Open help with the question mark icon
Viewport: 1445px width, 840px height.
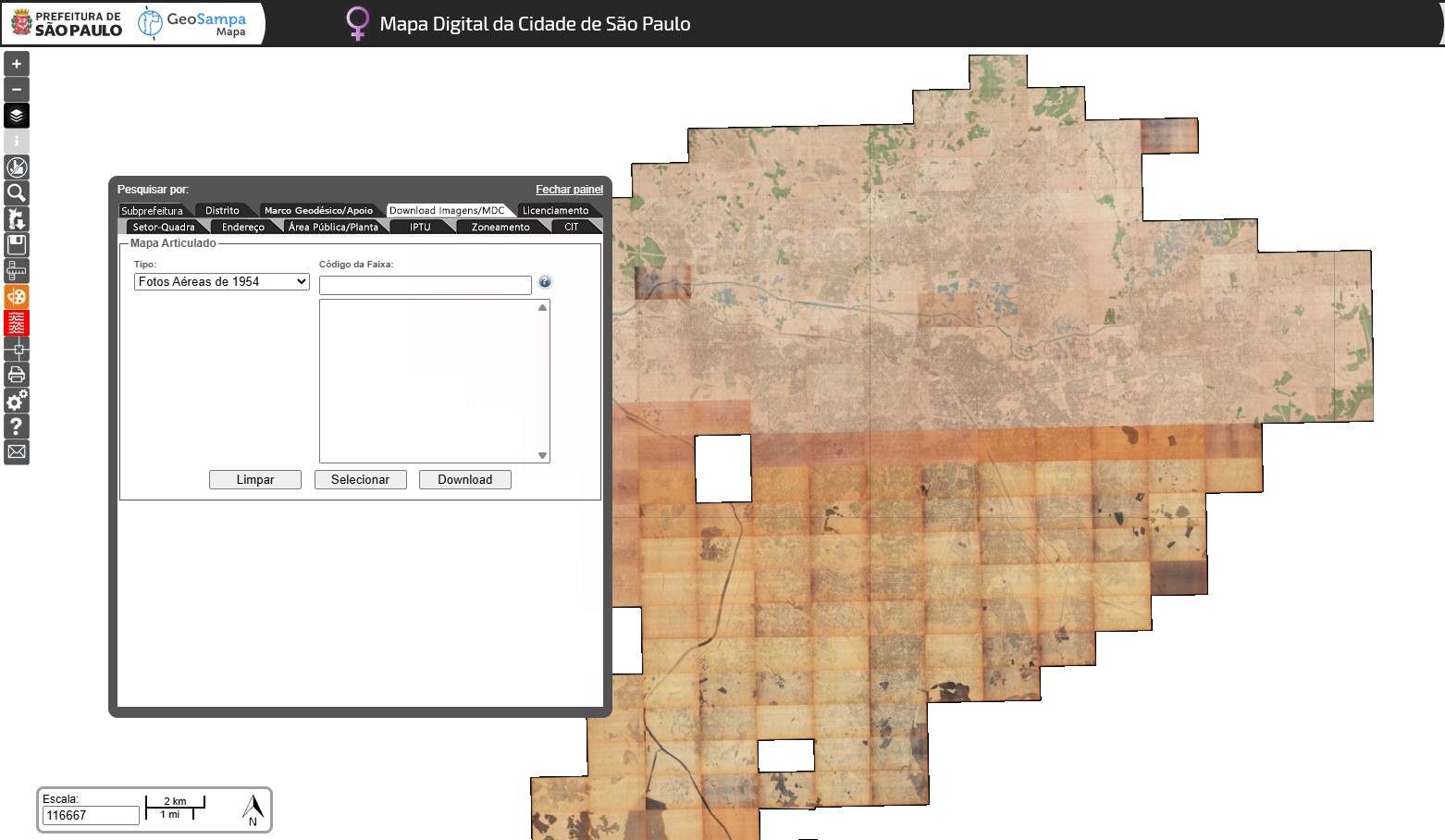17,426
